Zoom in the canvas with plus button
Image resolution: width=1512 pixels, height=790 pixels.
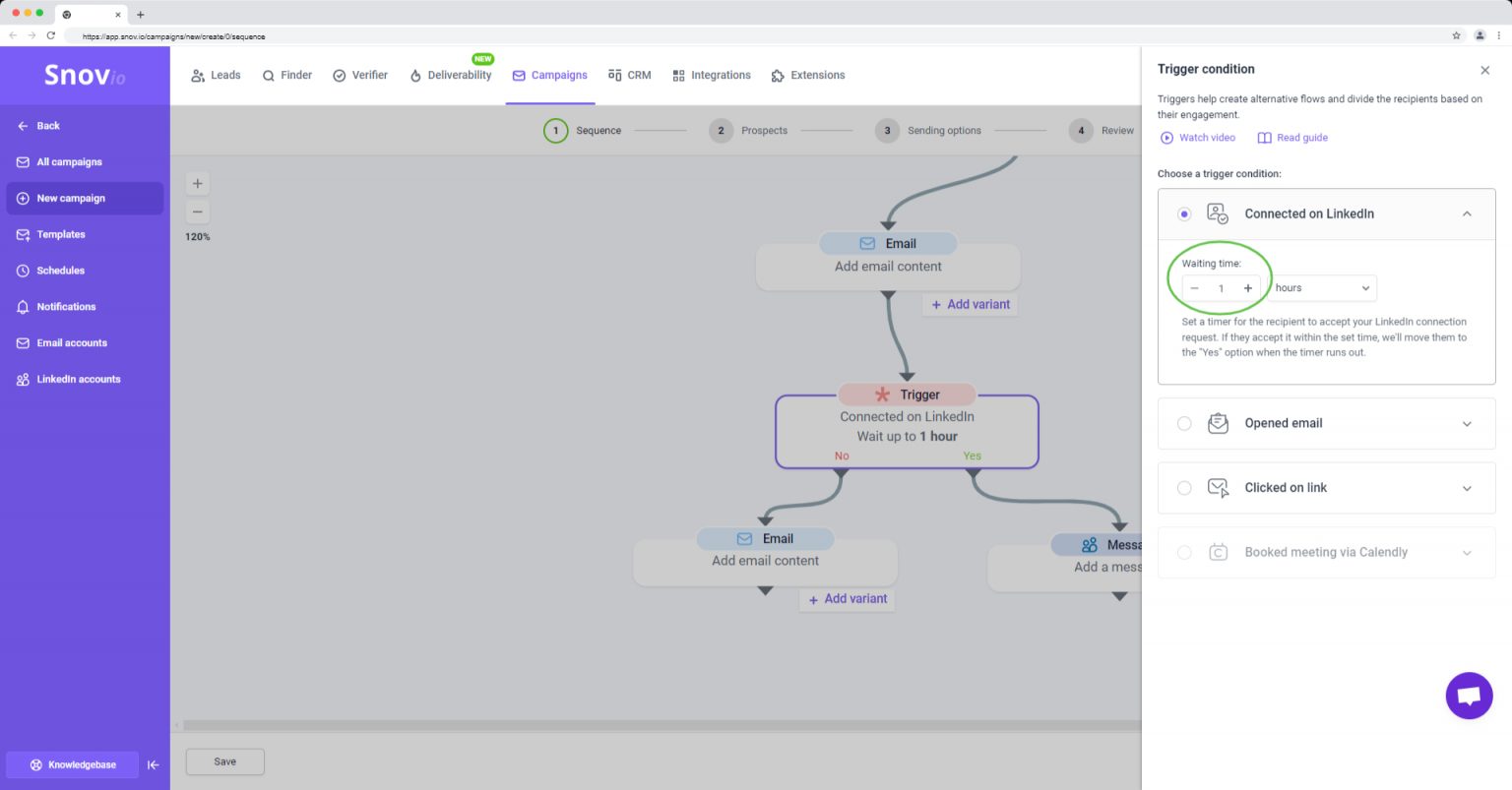(x=198, y=183)
